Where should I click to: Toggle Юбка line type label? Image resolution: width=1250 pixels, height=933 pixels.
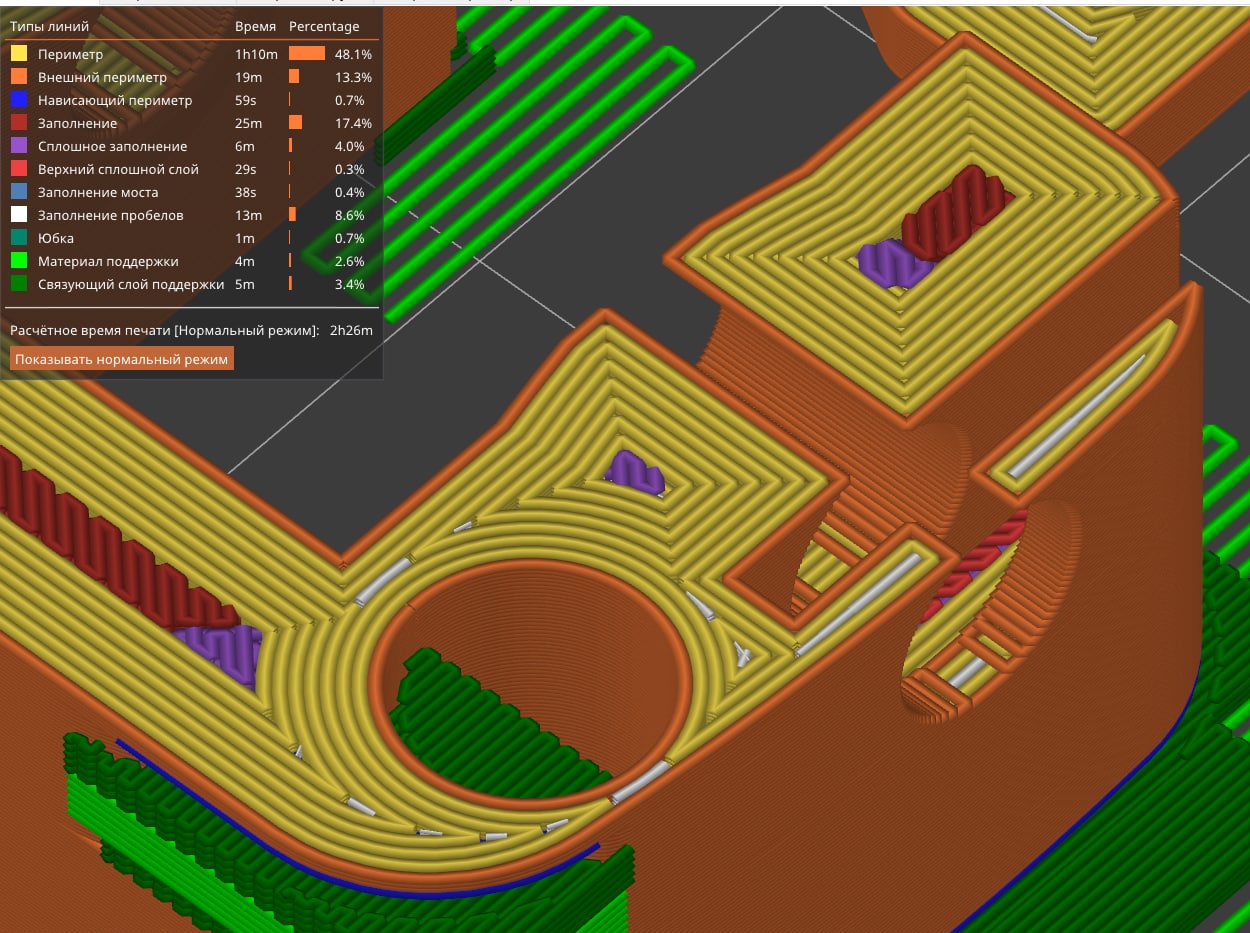[x=56, y=238]
